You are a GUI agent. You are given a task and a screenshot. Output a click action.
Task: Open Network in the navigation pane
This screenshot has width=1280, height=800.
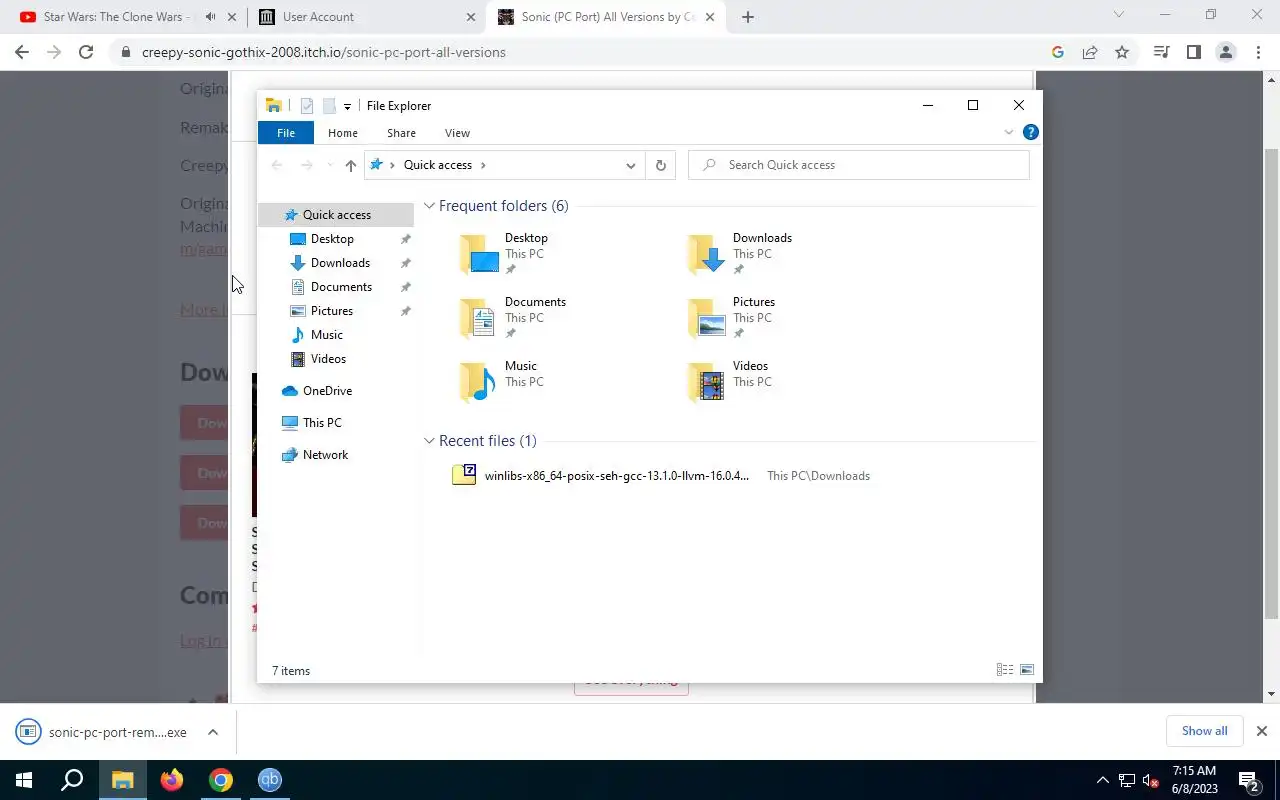(x=325, y=455)
